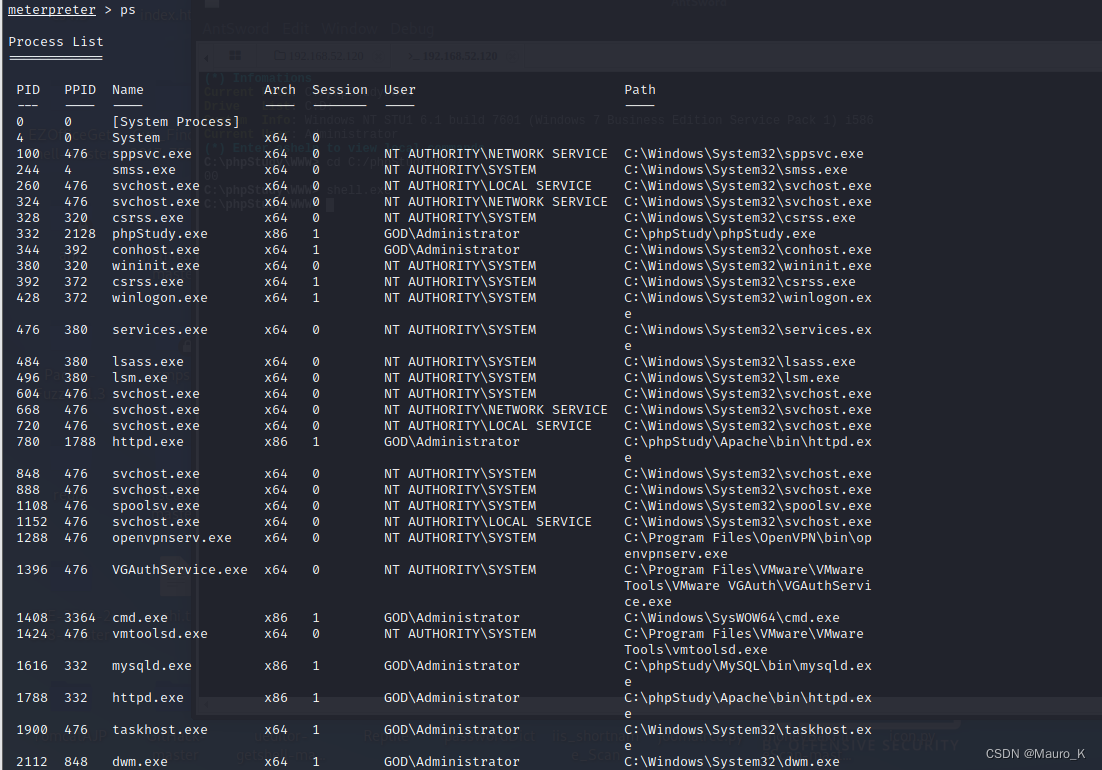This screenshot has width=1102, height=770.
Task: Click the path C:\Windows\System32\smss.exe
Action: (x=736, y=170)
